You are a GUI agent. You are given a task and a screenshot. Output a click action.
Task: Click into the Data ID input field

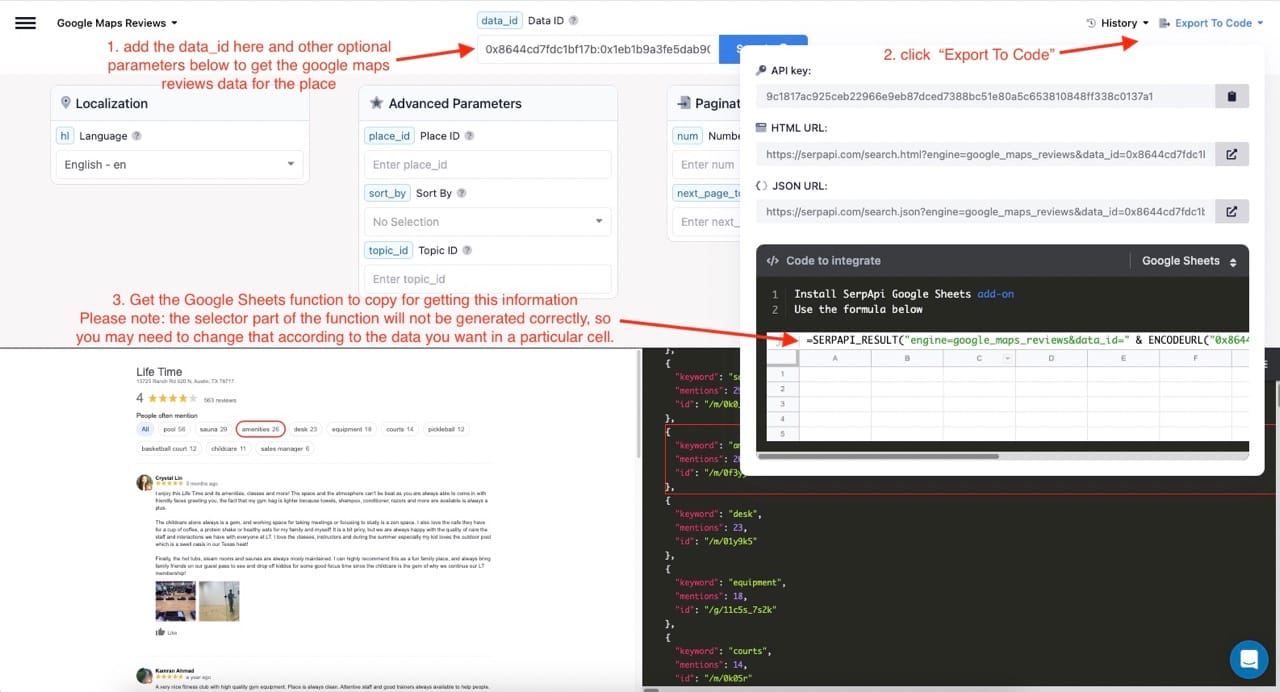tap(598, 49)
